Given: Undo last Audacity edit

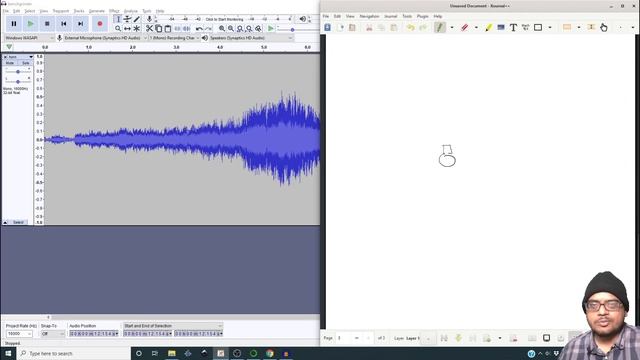Looking at the screenshot, I should point(199,29).
